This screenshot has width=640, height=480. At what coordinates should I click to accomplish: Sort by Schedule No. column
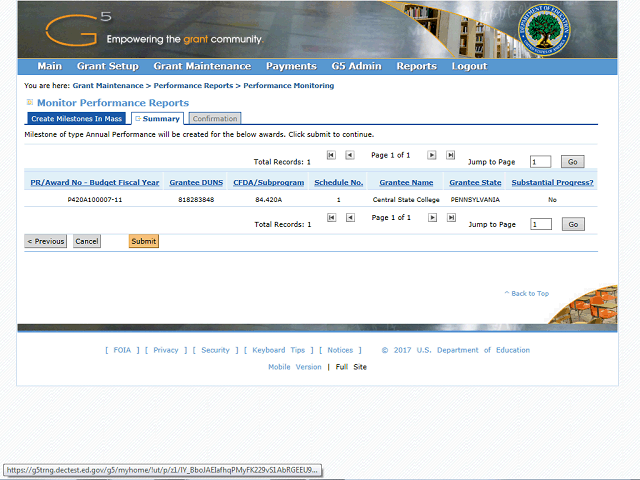pyautogui.click(x=339, y=182)
